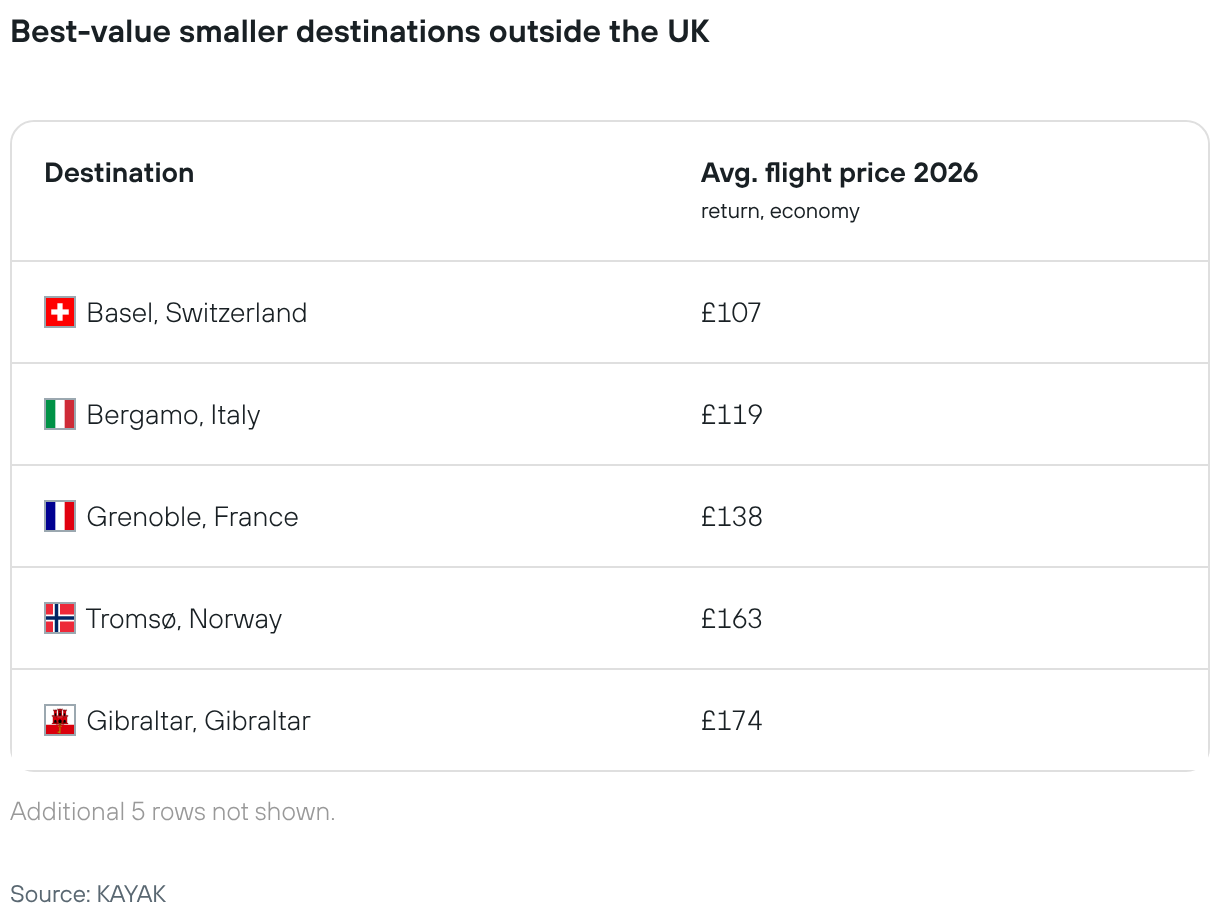Click the Norway flag icon
The height and width of the screenshot is (922, 1220).
click(x=60, y=619)
